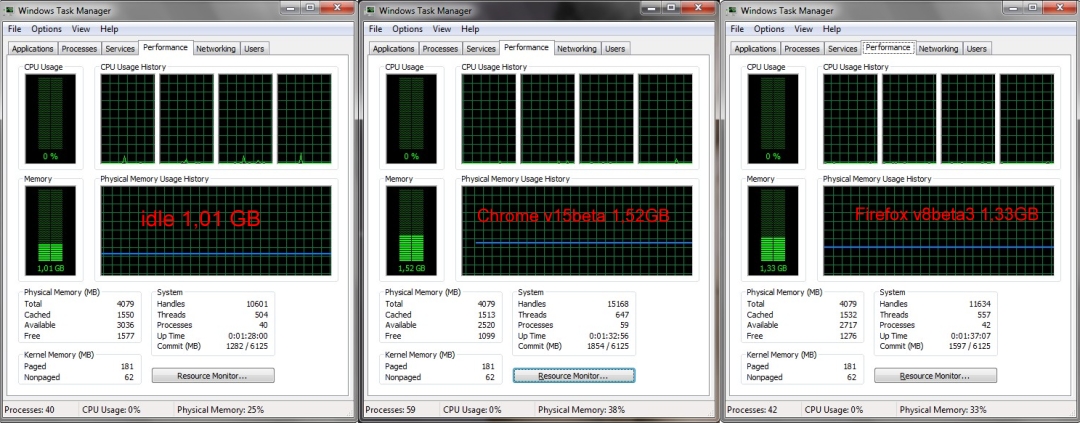Click memory history graph in Firefox window
The width and height of the screenshot is (1080, 423).
[x=938, y=231]
